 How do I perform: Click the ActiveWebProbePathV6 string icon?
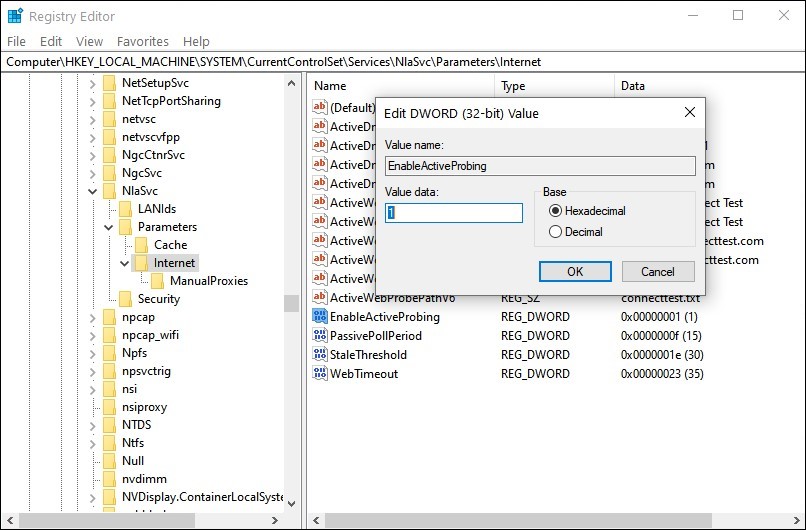[x=320, y=298]
